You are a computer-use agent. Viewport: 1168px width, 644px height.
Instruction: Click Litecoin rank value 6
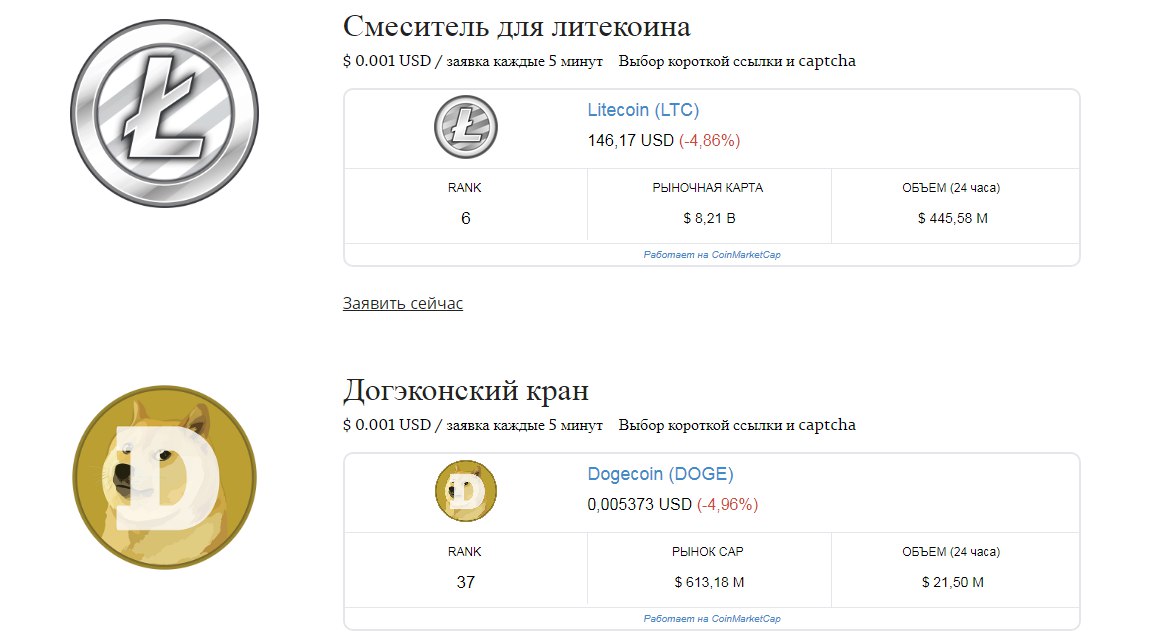click(x=465, y=218)
